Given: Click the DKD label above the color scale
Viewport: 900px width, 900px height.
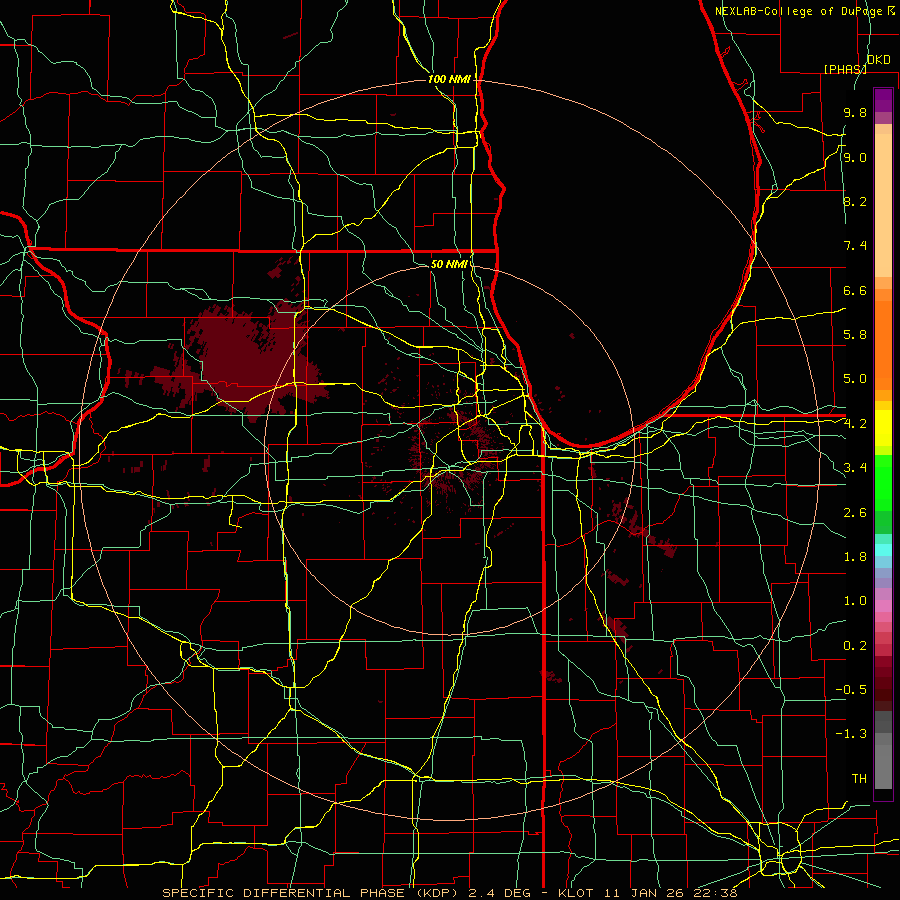Looking at the screenshot, I should (x=879, y=60).
